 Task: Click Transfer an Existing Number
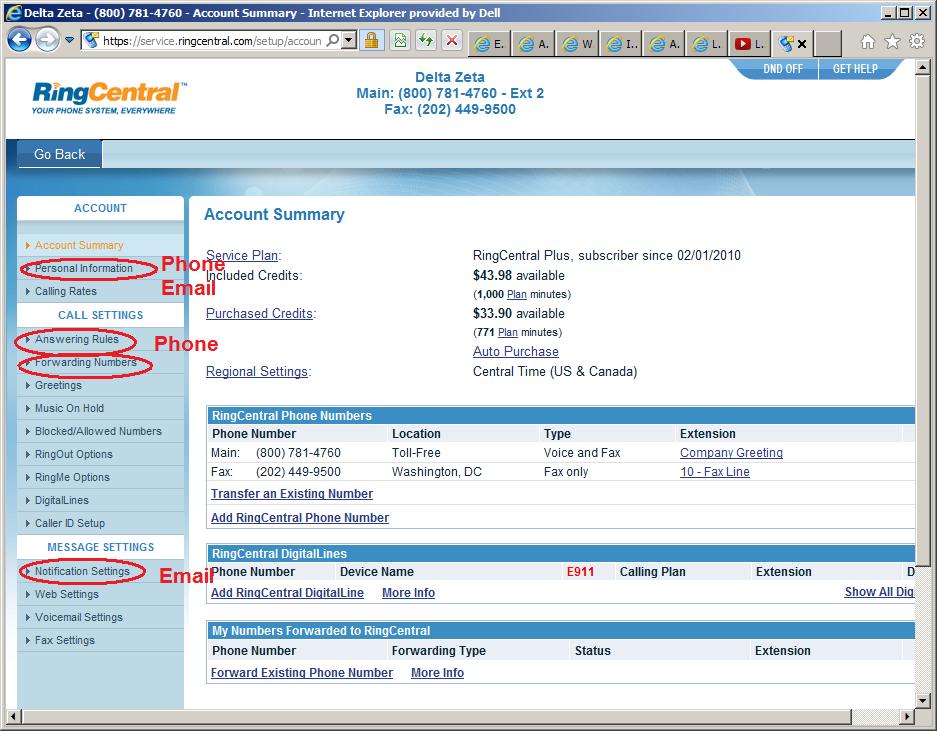coord(292,494)
